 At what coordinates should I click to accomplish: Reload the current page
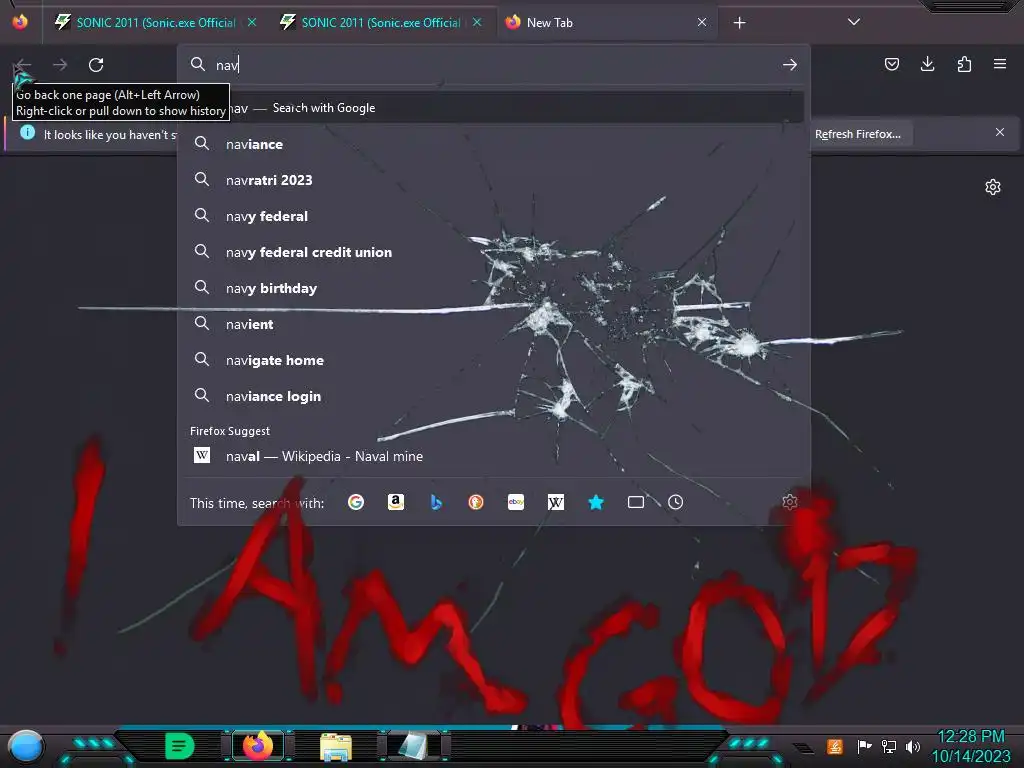pos(96,65)
